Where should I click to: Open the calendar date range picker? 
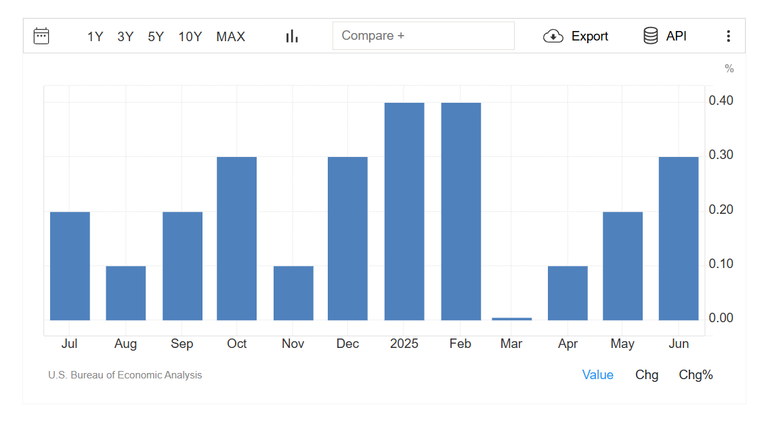point(41,36)
